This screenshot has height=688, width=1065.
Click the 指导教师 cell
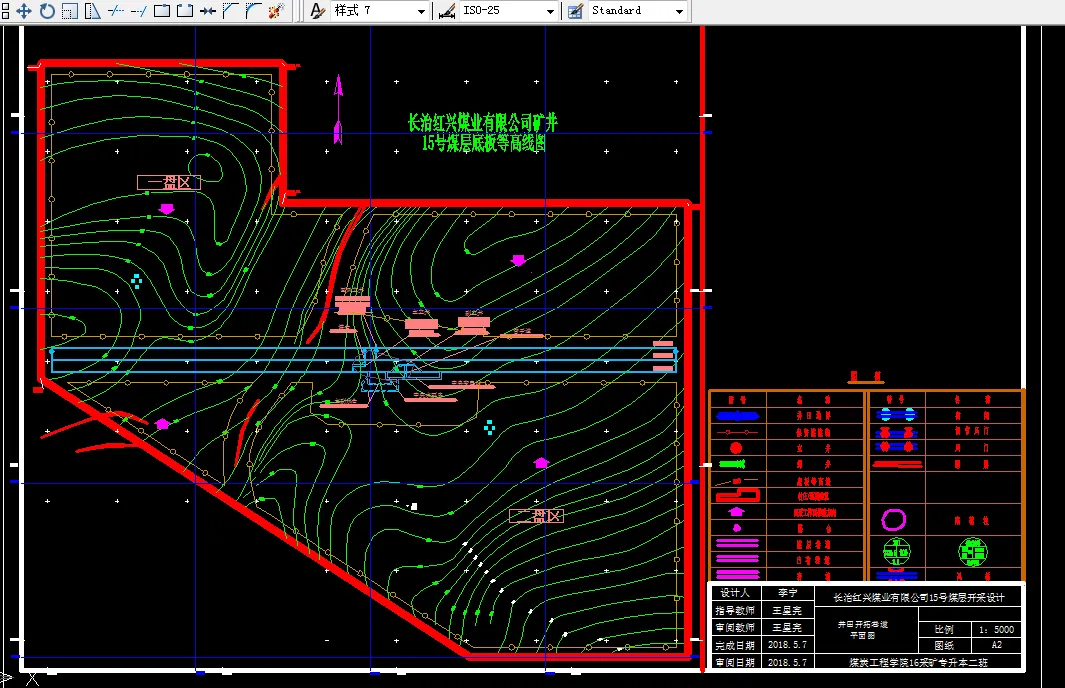(734, 611)
